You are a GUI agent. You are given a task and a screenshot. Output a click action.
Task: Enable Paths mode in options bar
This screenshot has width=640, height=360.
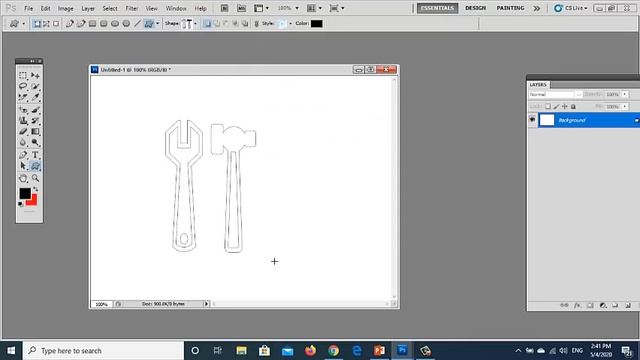click(x=47, y=24)
